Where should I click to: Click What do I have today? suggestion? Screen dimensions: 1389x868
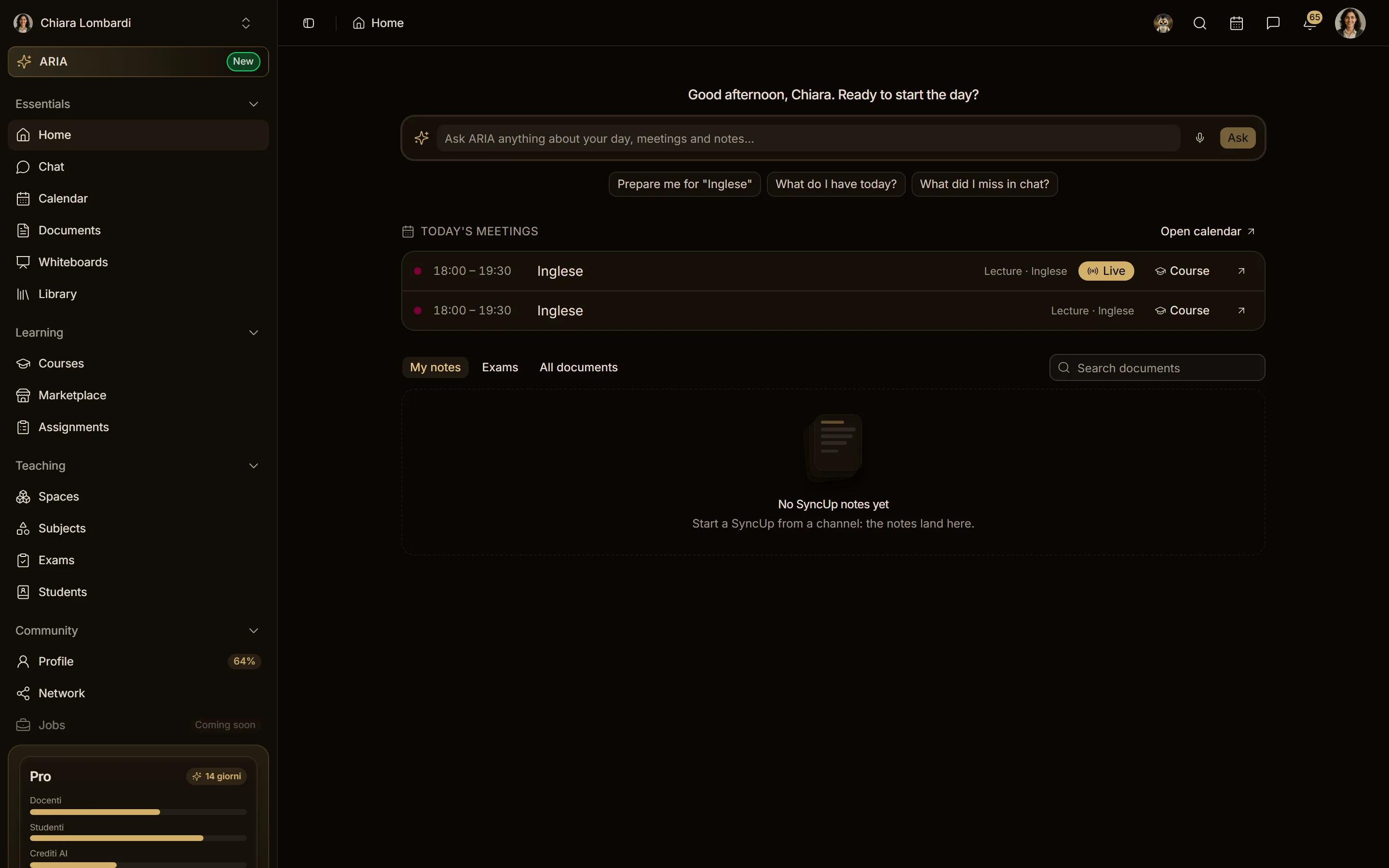(x=836, y=184)
